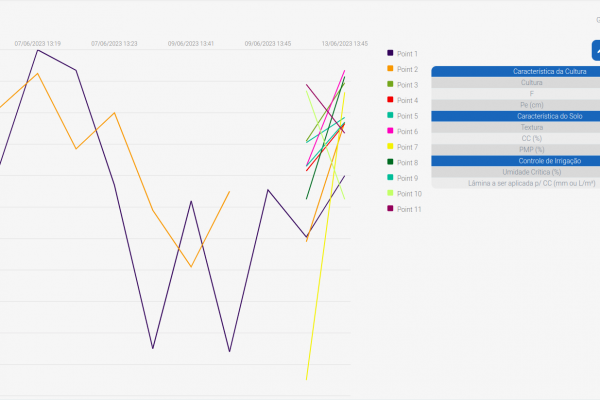Click the 13/06/2023 13:45 axis label
Viewport: 600px width, 400px height.
[x=345, y=44]
